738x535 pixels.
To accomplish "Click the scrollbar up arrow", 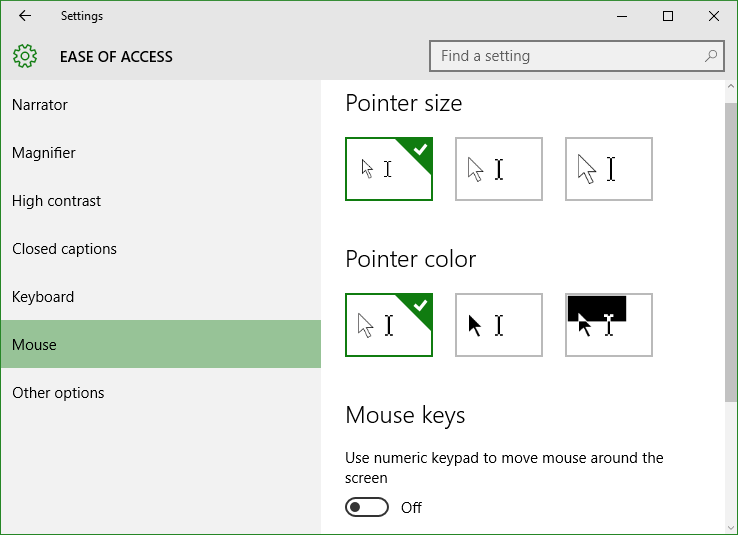I will [x=730, y=87].
